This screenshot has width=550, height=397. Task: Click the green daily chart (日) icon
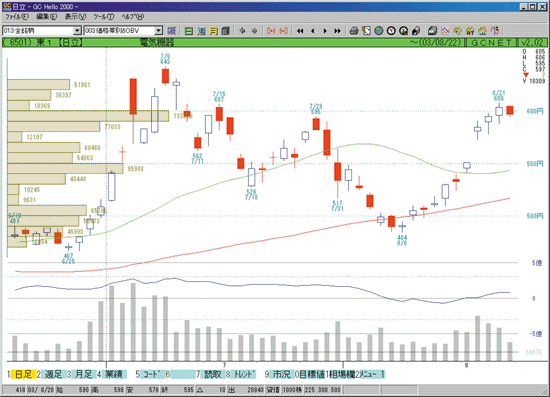click(x=189, y=31)
